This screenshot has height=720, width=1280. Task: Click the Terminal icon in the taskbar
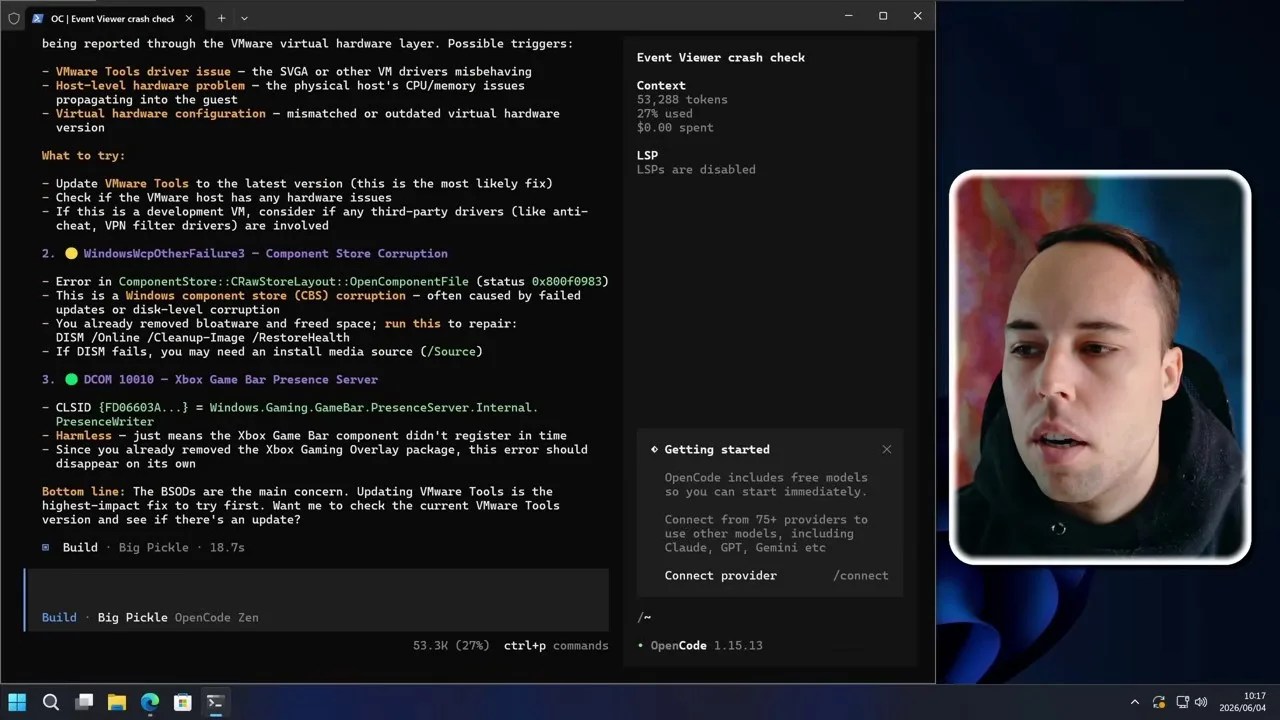(x=215, y=702)
